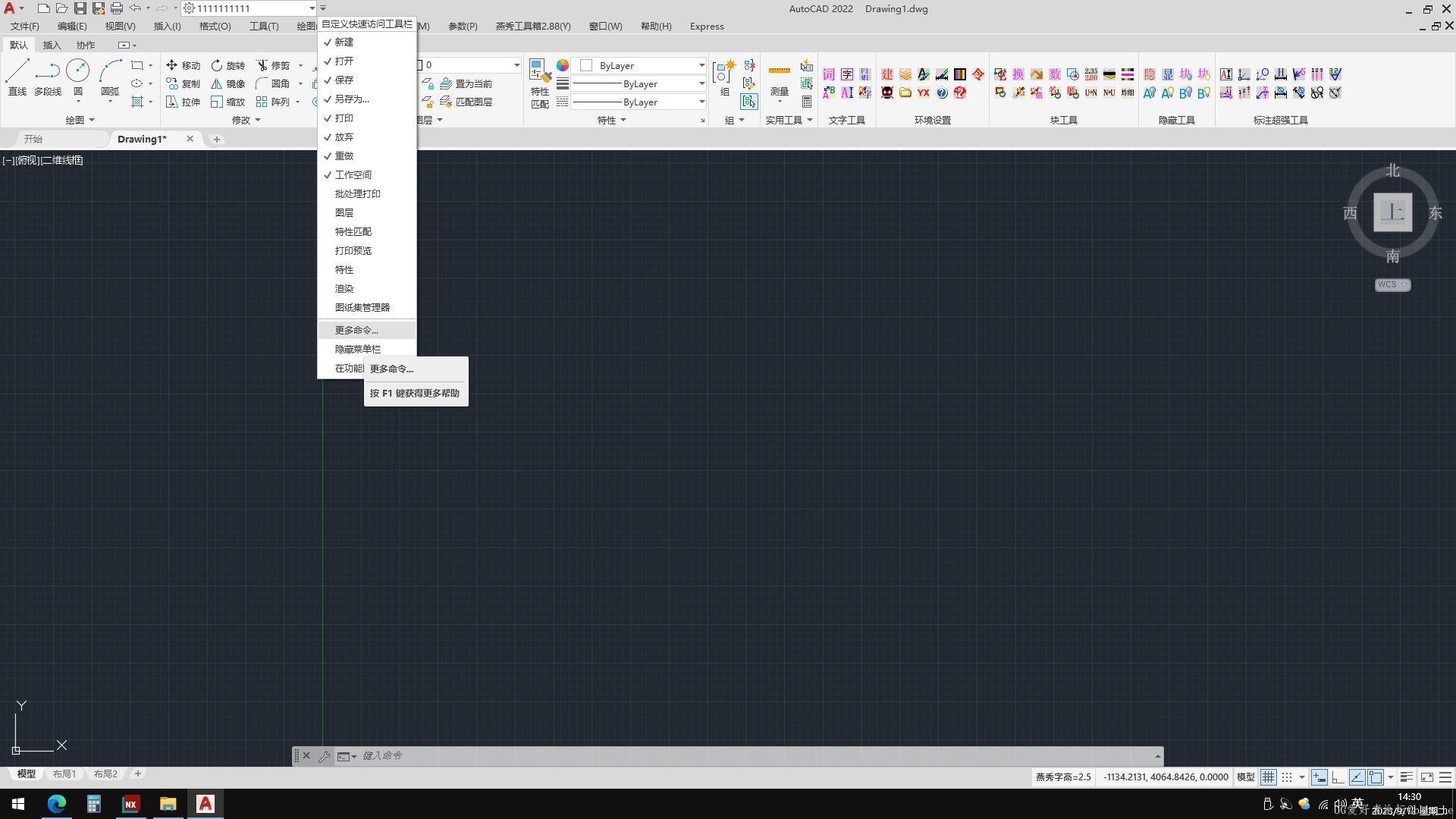The image size is (1456, 819).
Task: Switch to the 插入 ribbon tab
Action: click(52, 45)
